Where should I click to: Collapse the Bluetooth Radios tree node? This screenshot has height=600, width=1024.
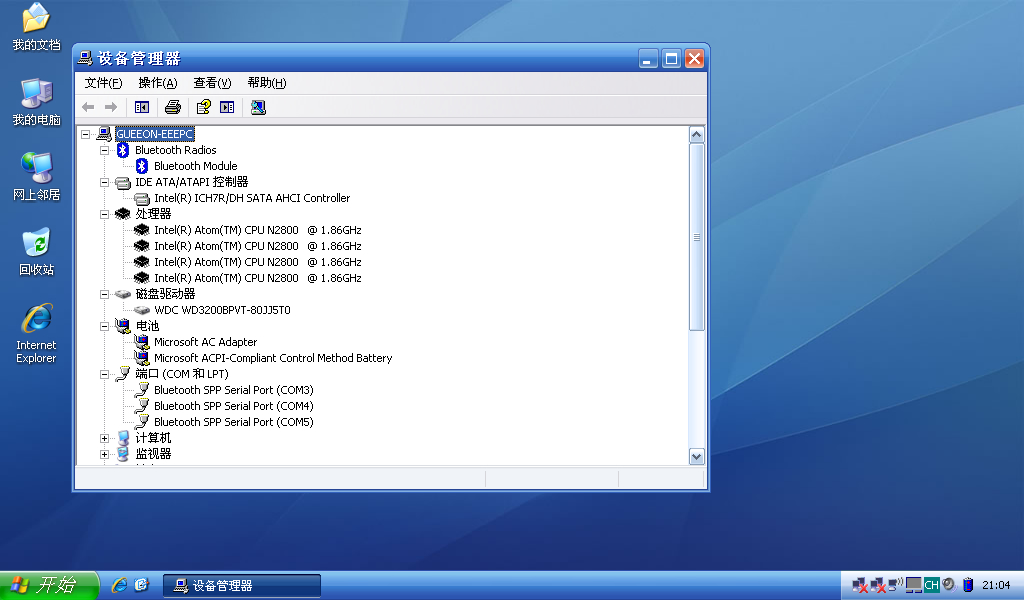(x=105, y=150)
